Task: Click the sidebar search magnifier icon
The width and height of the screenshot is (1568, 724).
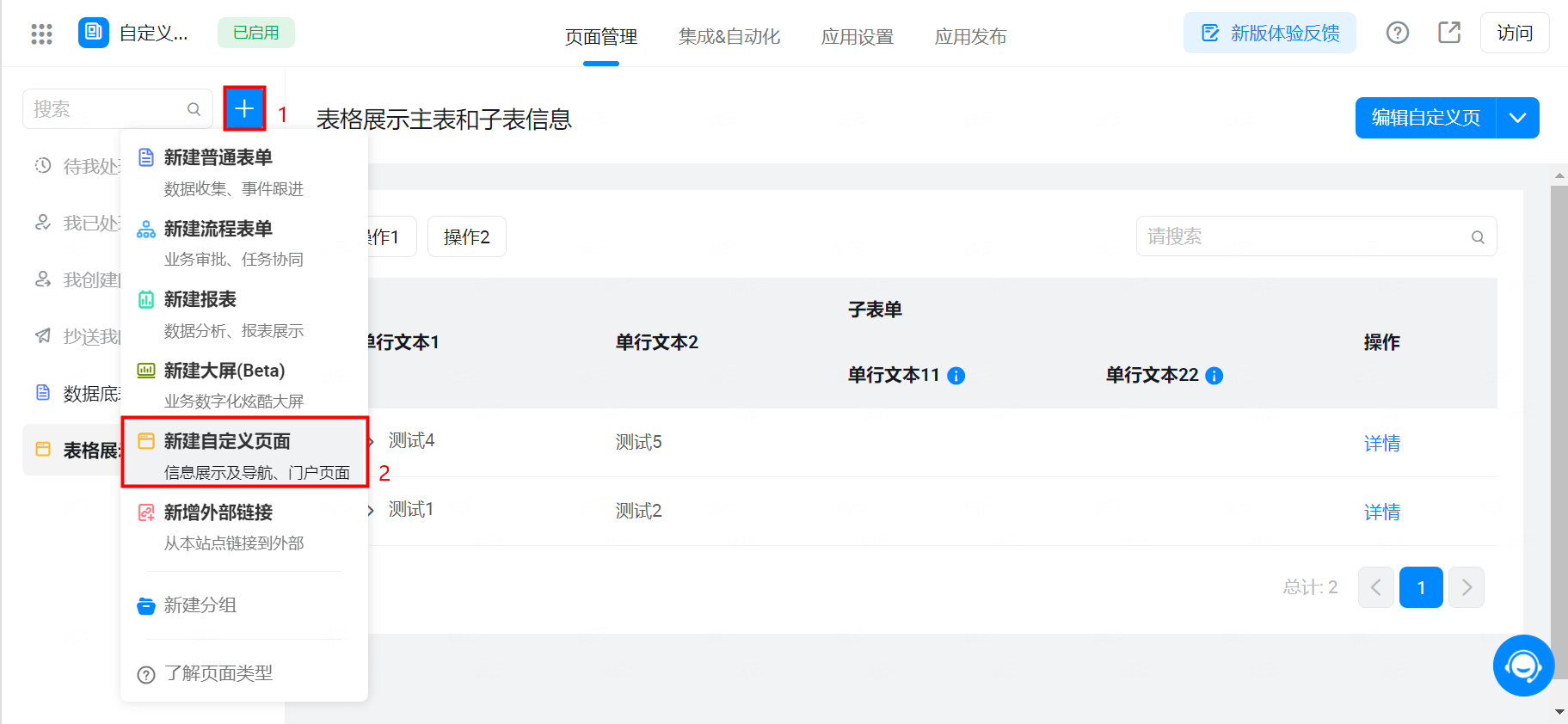Action: point(194,109)
